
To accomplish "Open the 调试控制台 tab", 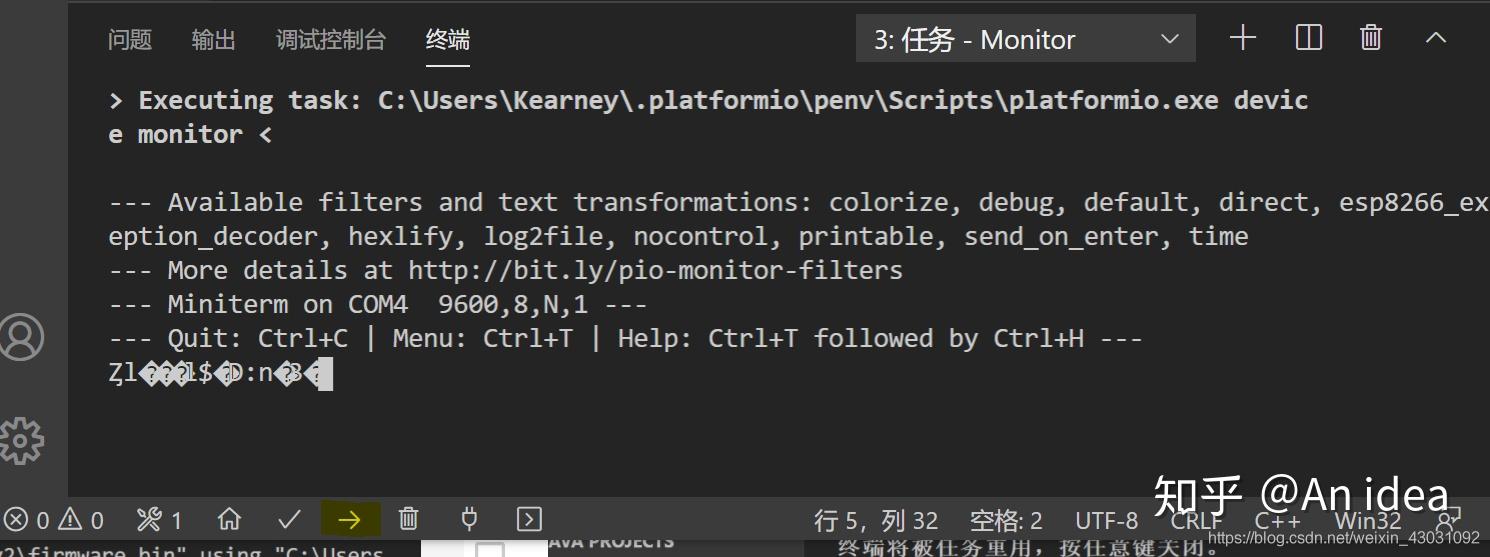I will pyautogui.click(x=330, y=40).
